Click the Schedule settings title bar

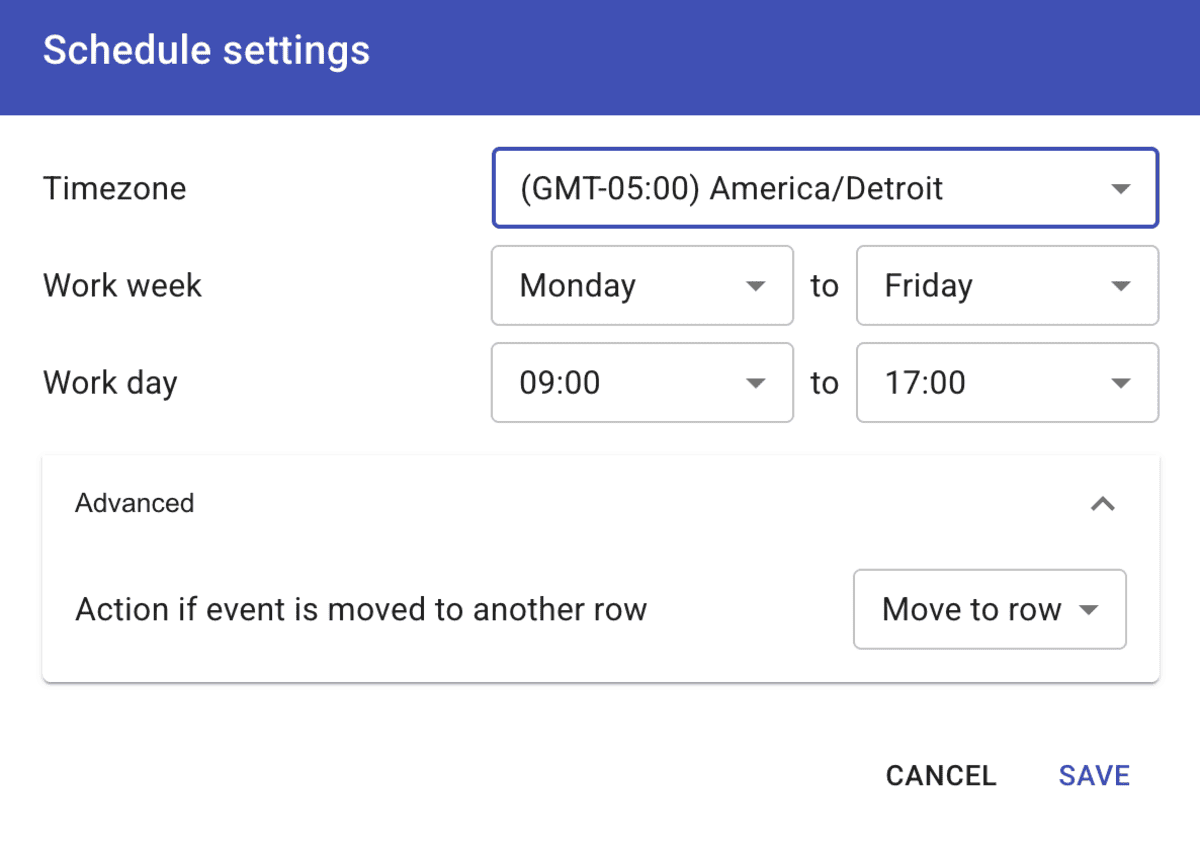tap(206, 50)
